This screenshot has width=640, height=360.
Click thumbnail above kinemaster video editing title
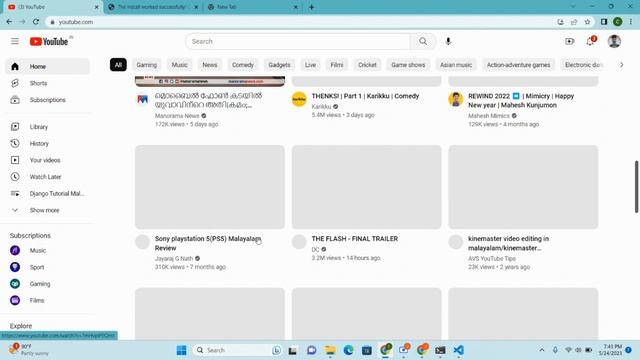point(523,187)
